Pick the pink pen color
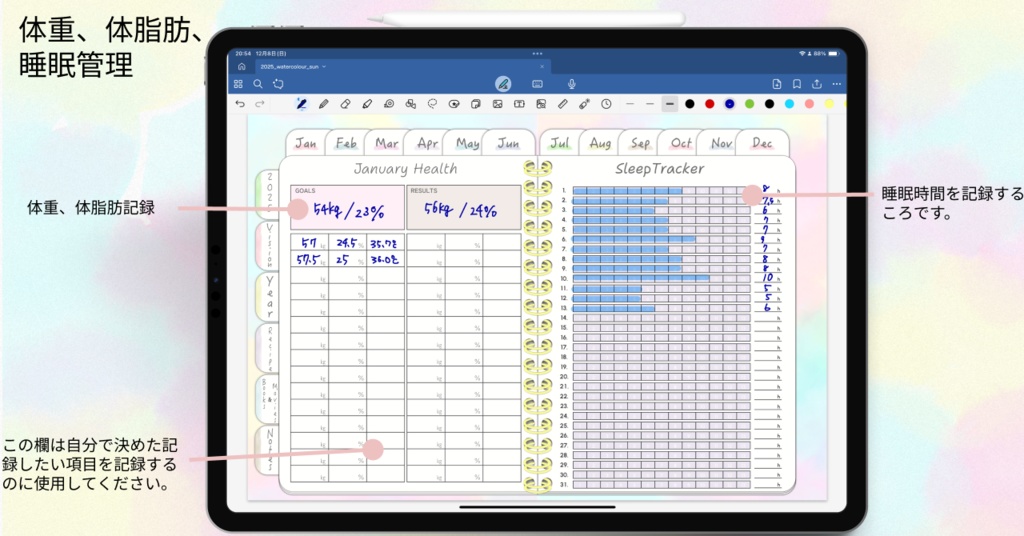Viewport: 1024px width, 536px height. tap(809, 104)
